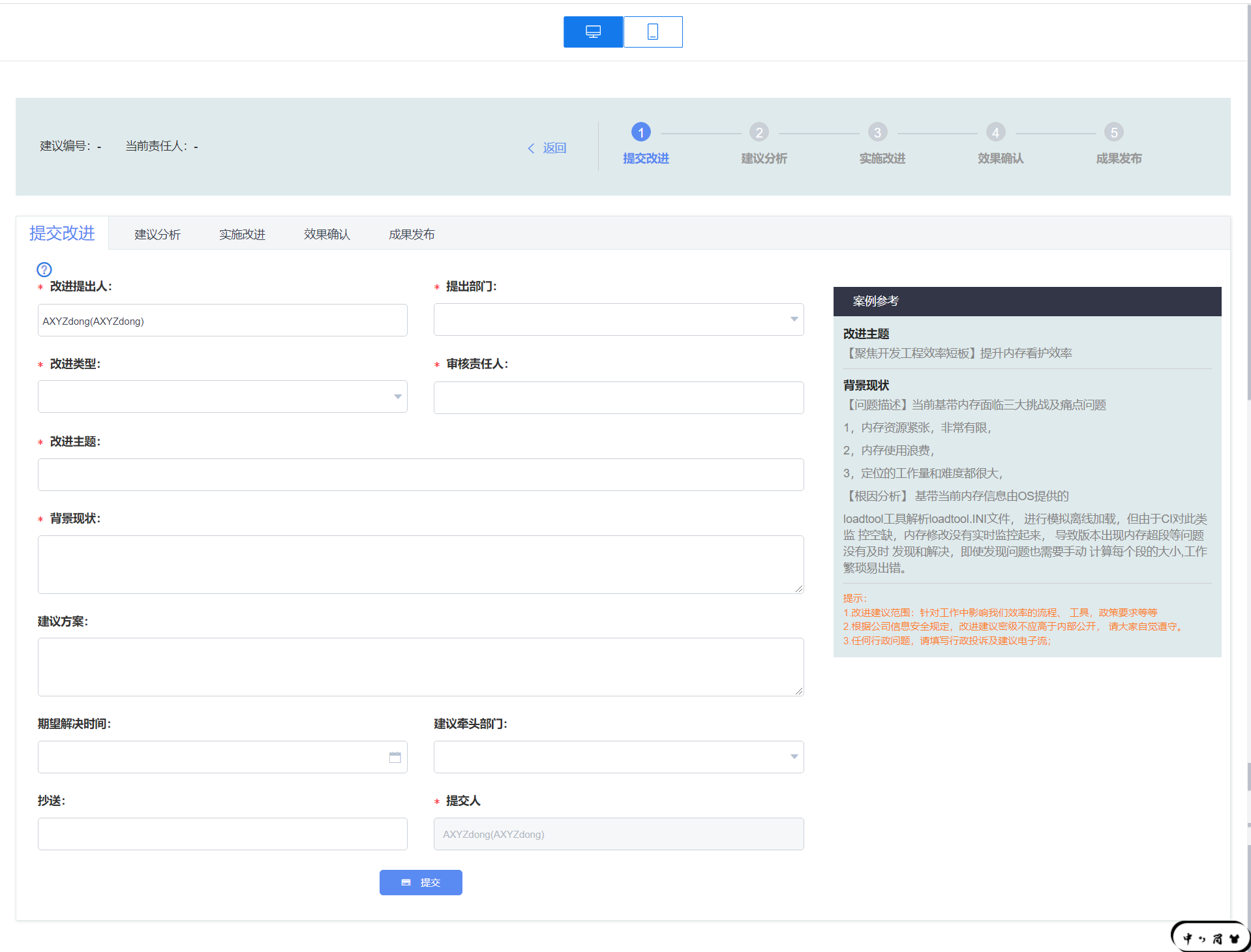Click step label 建议分析 in progress bar

pyautogui.click(x=764, y=158)
